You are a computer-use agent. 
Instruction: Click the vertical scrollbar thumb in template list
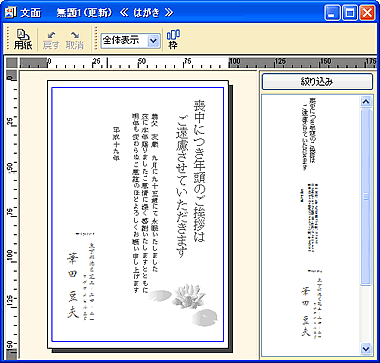(366, 197)
